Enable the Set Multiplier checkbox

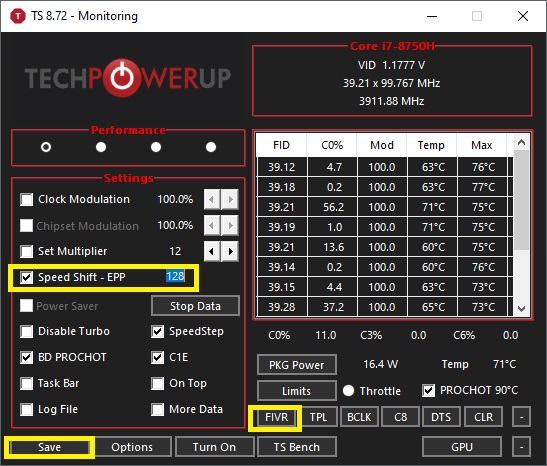[27, 251]
